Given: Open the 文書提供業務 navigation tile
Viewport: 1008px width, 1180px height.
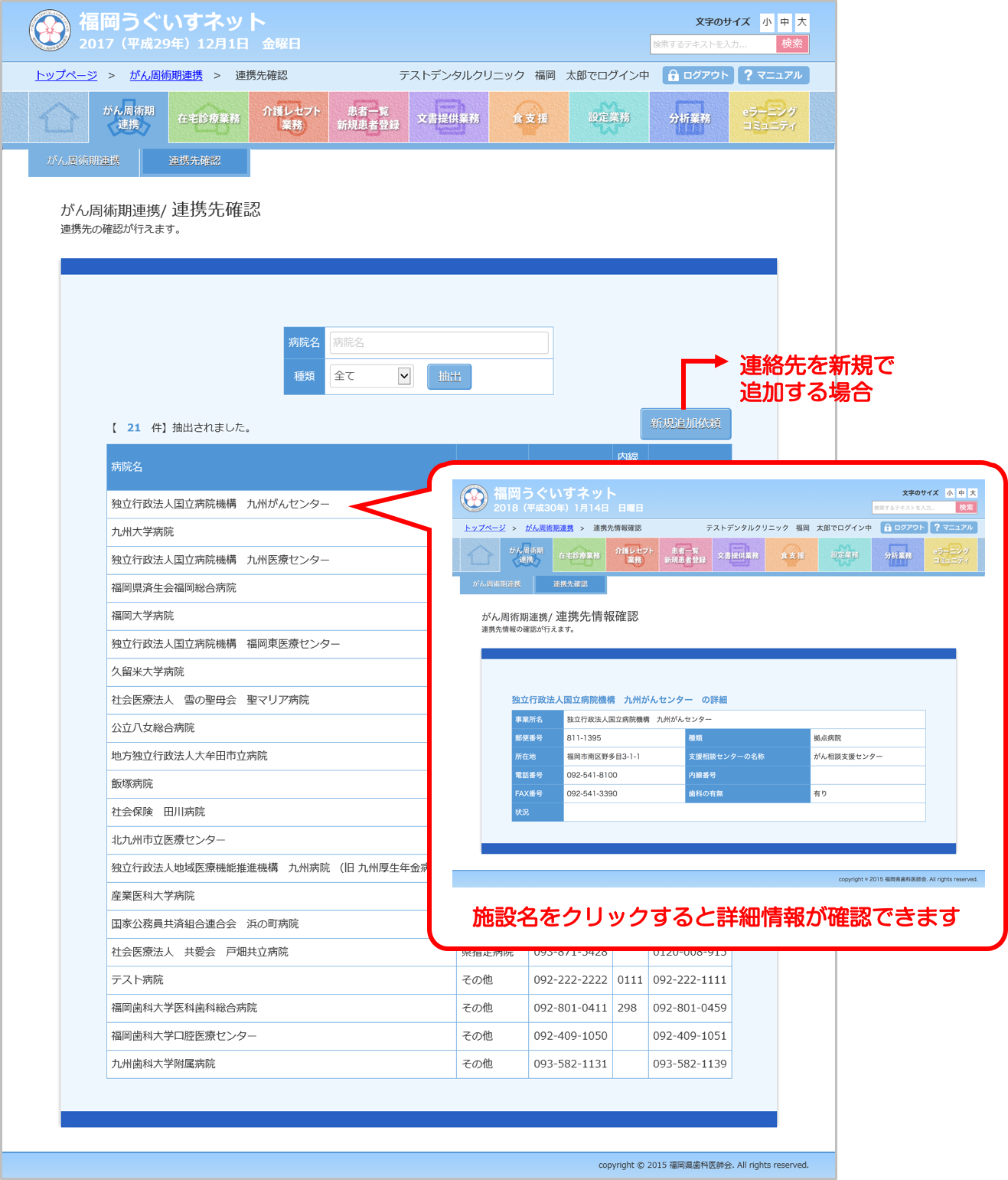Looking at the screenshot, I should point(449,118).
